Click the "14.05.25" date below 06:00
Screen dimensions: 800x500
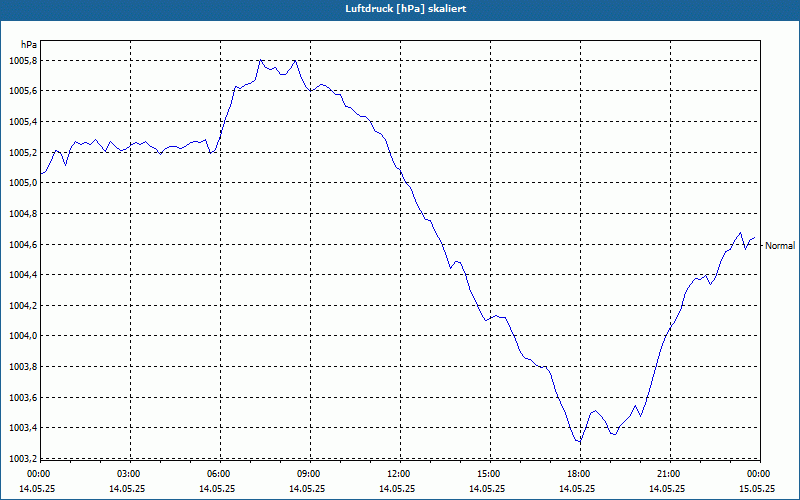tap(217, 488)
